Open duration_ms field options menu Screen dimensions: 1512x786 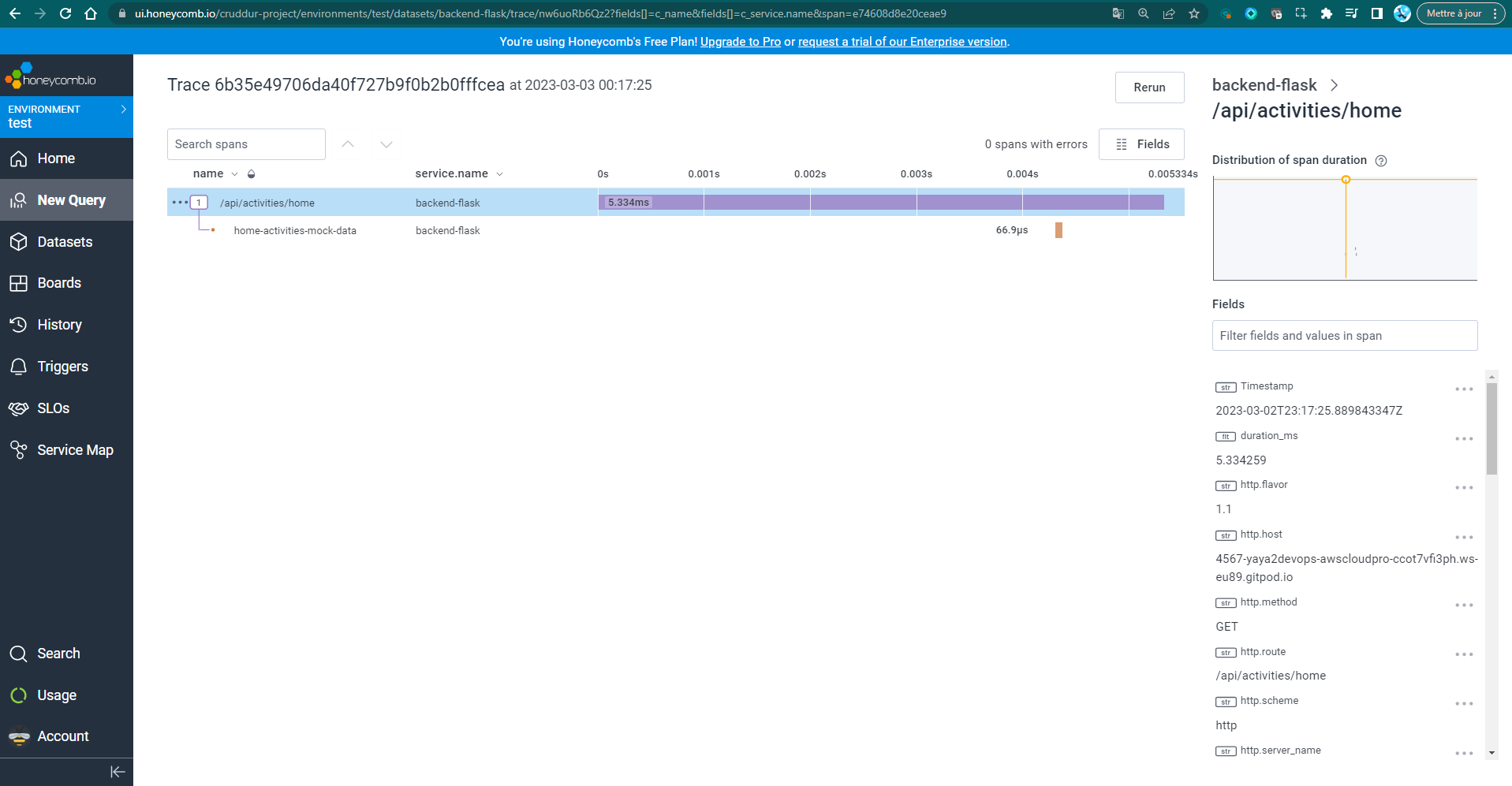pos(1464,439)
